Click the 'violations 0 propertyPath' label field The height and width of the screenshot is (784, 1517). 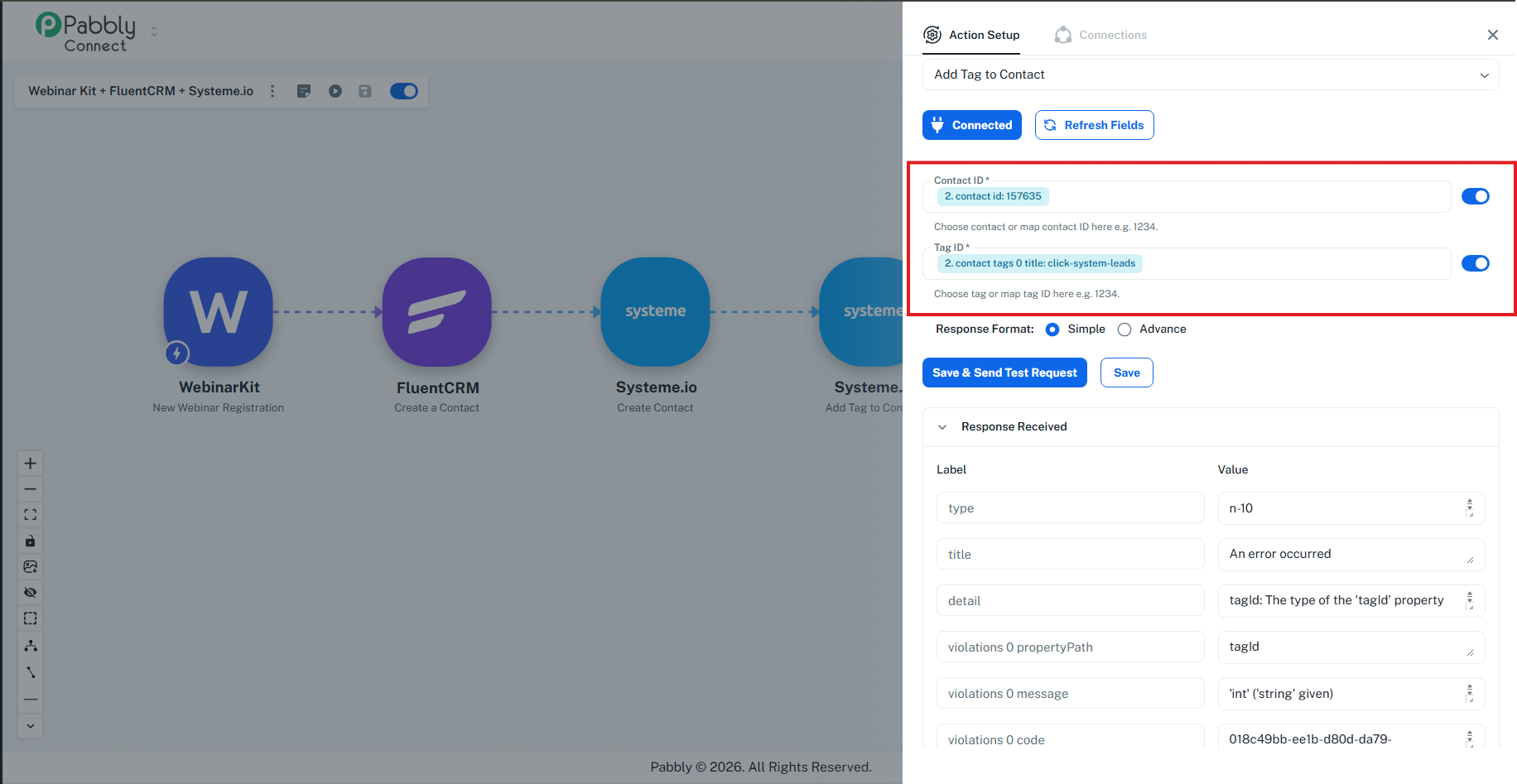click(x=1071, y=647)
